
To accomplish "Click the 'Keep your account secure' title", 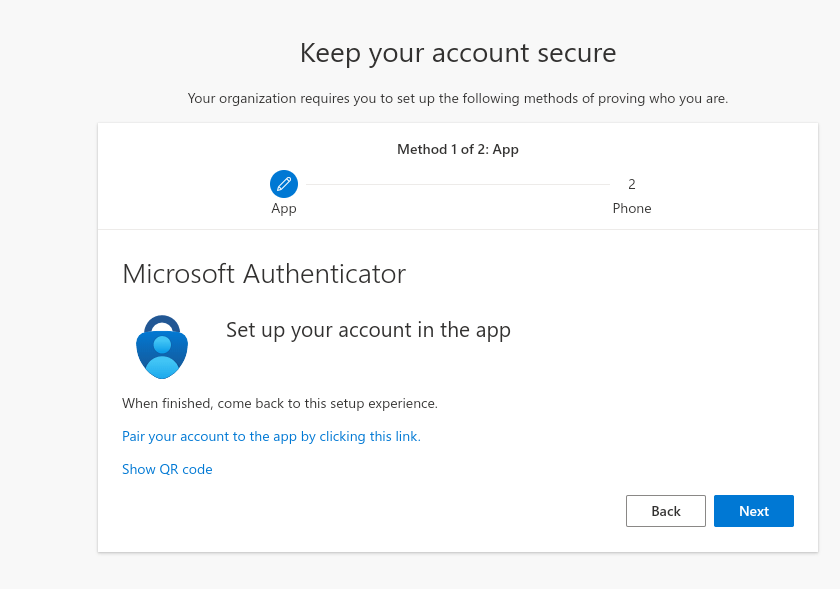I will tap(458, 53).
